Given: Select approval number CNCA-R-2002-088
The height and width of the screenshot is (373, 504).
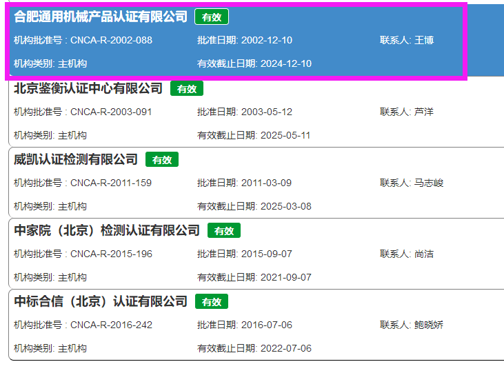Looking at the screenshot, I should (111, 40).
